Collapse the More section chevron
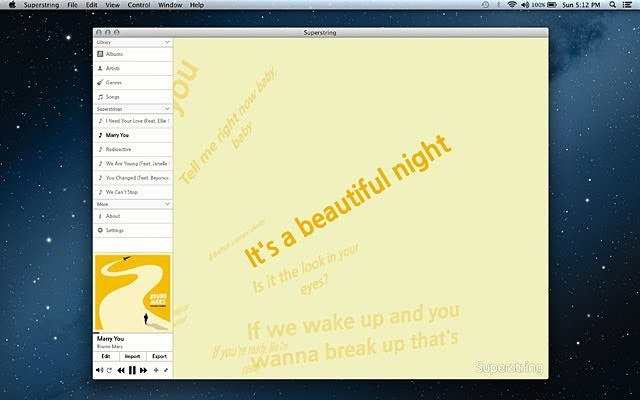 pyautogui.click(x=167, y=204)
